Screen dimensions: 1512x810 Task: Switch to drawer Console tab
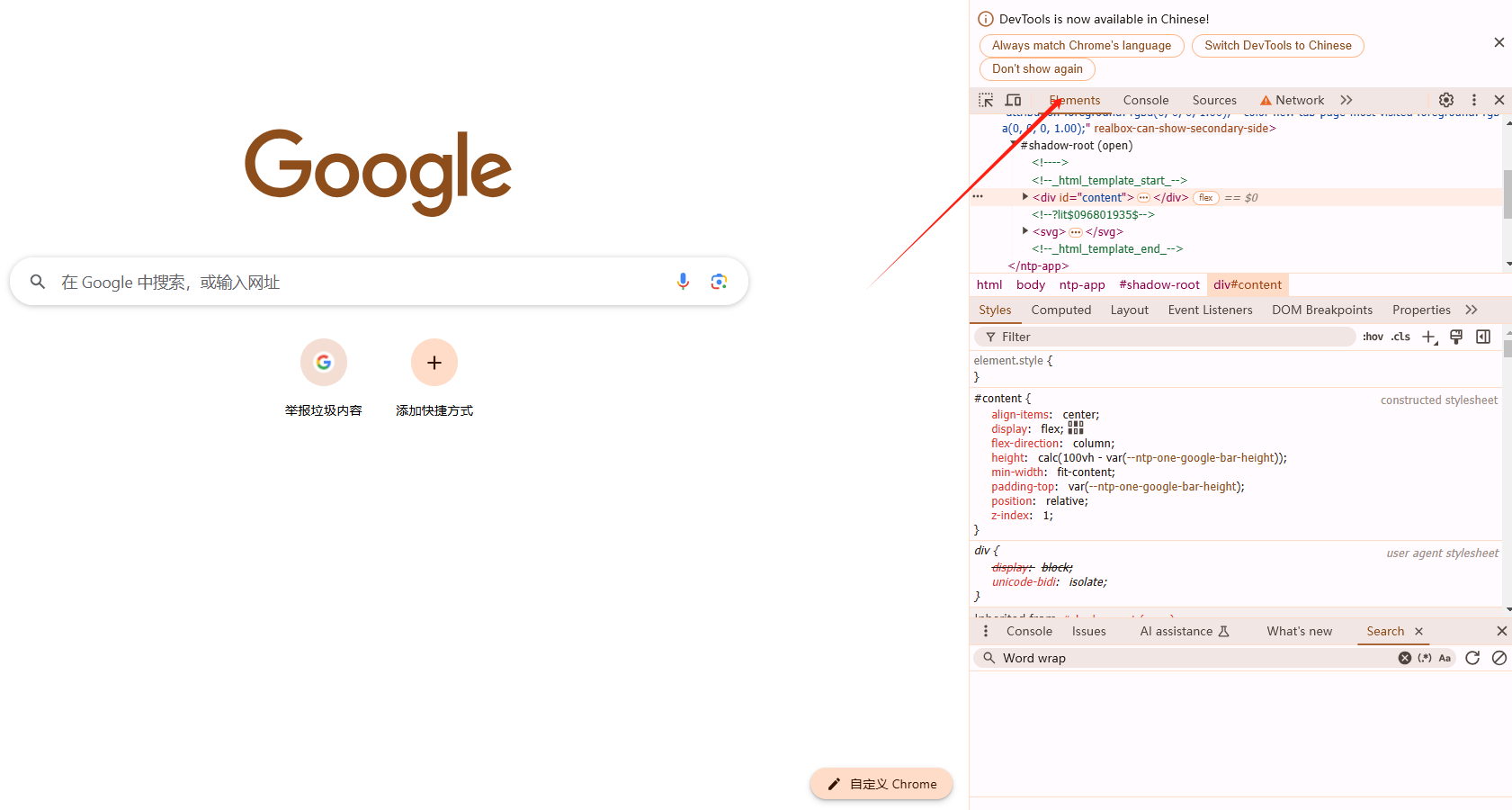(x=1029, y=631)
